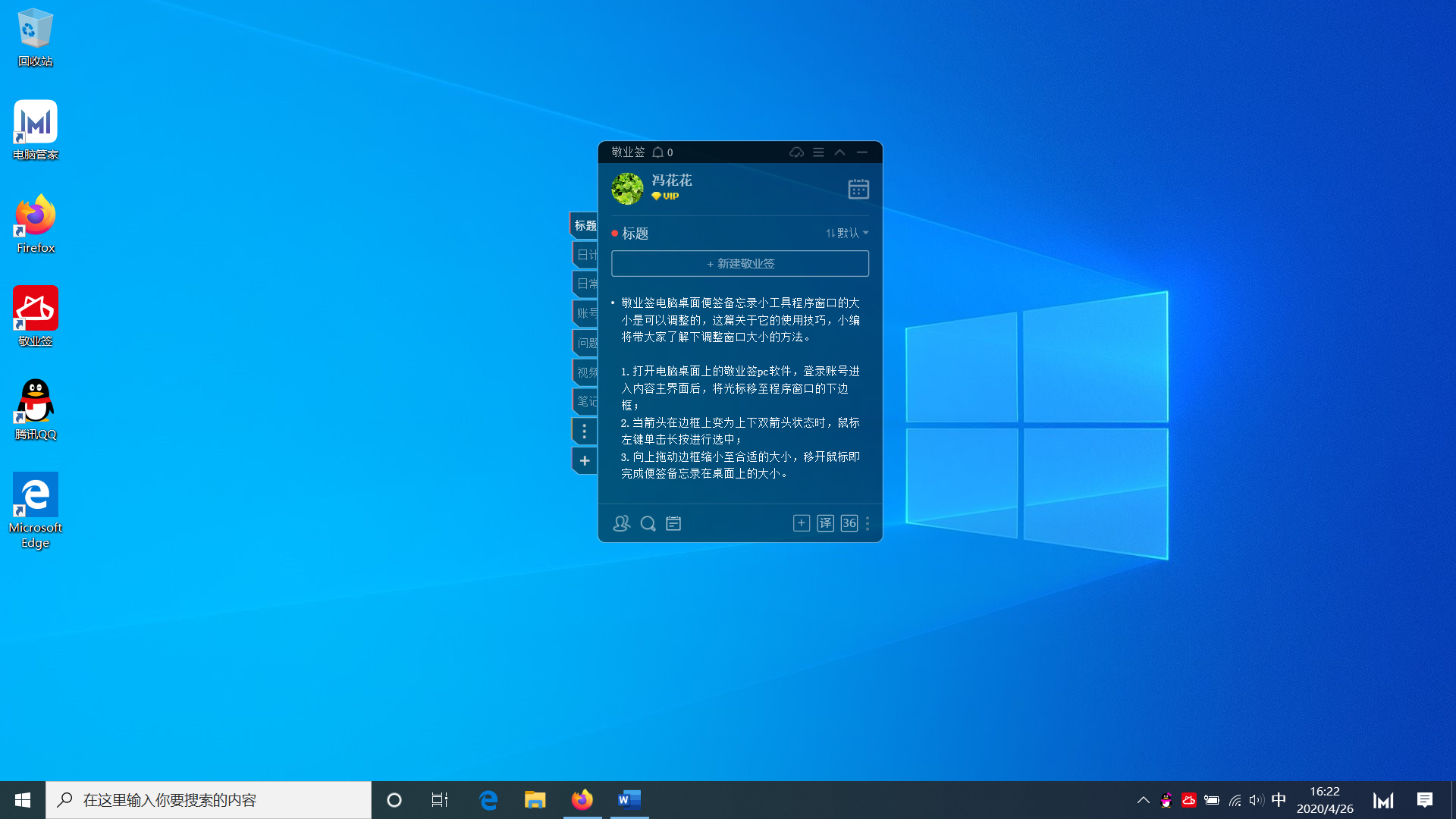Click the QQ tray icon

pyautogui.click(x=1166, y=800)
